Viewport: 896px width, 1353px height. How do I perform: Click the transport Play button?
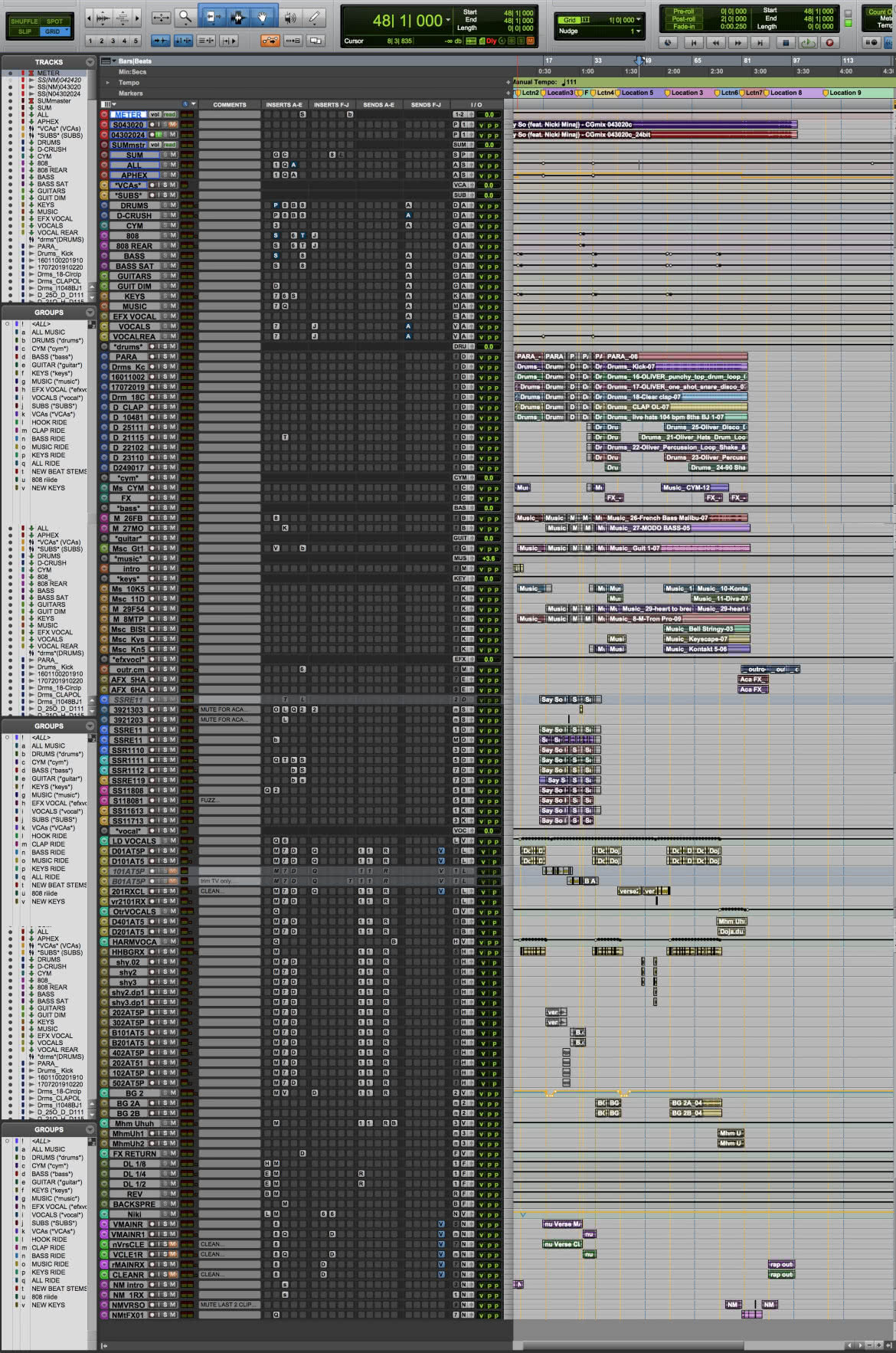coord(807,44)
